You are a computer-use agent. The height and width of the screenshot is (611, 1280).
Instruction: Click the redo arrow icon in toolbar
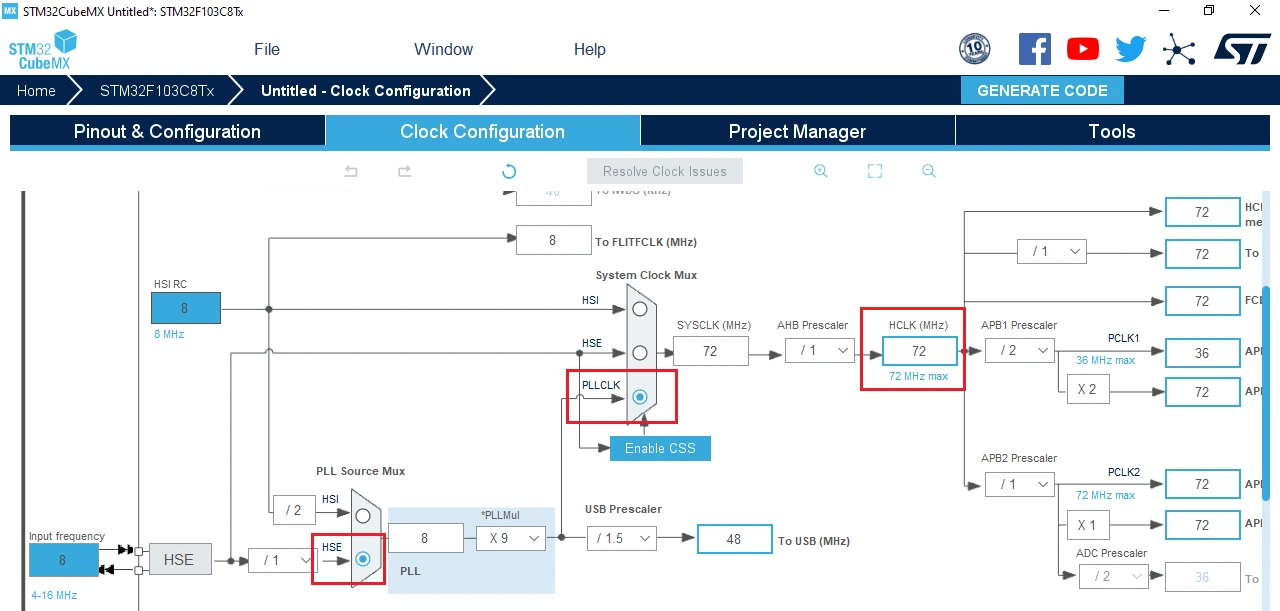pos(404,171)
